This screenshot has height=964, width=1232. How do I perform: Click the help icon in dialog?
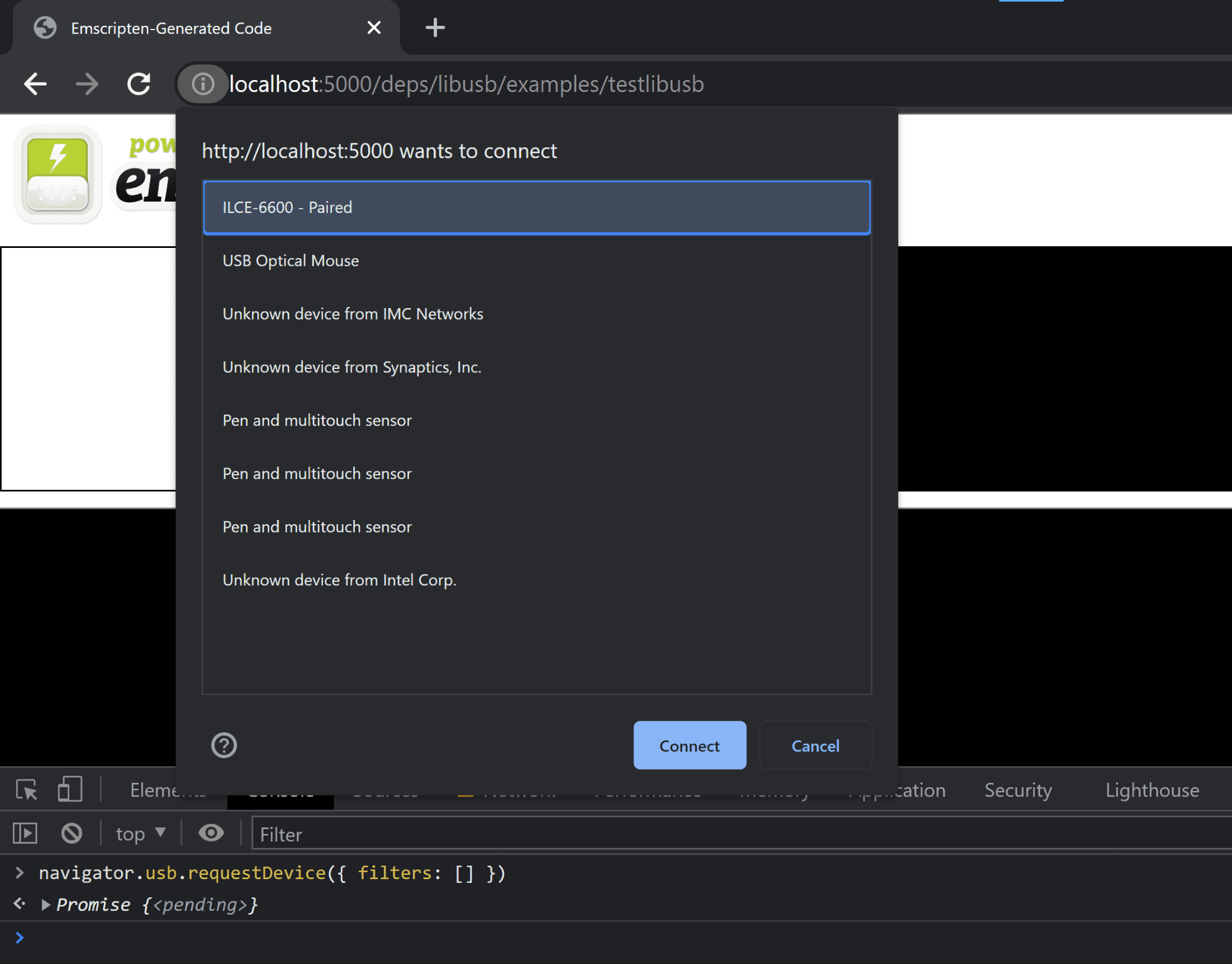224,745
